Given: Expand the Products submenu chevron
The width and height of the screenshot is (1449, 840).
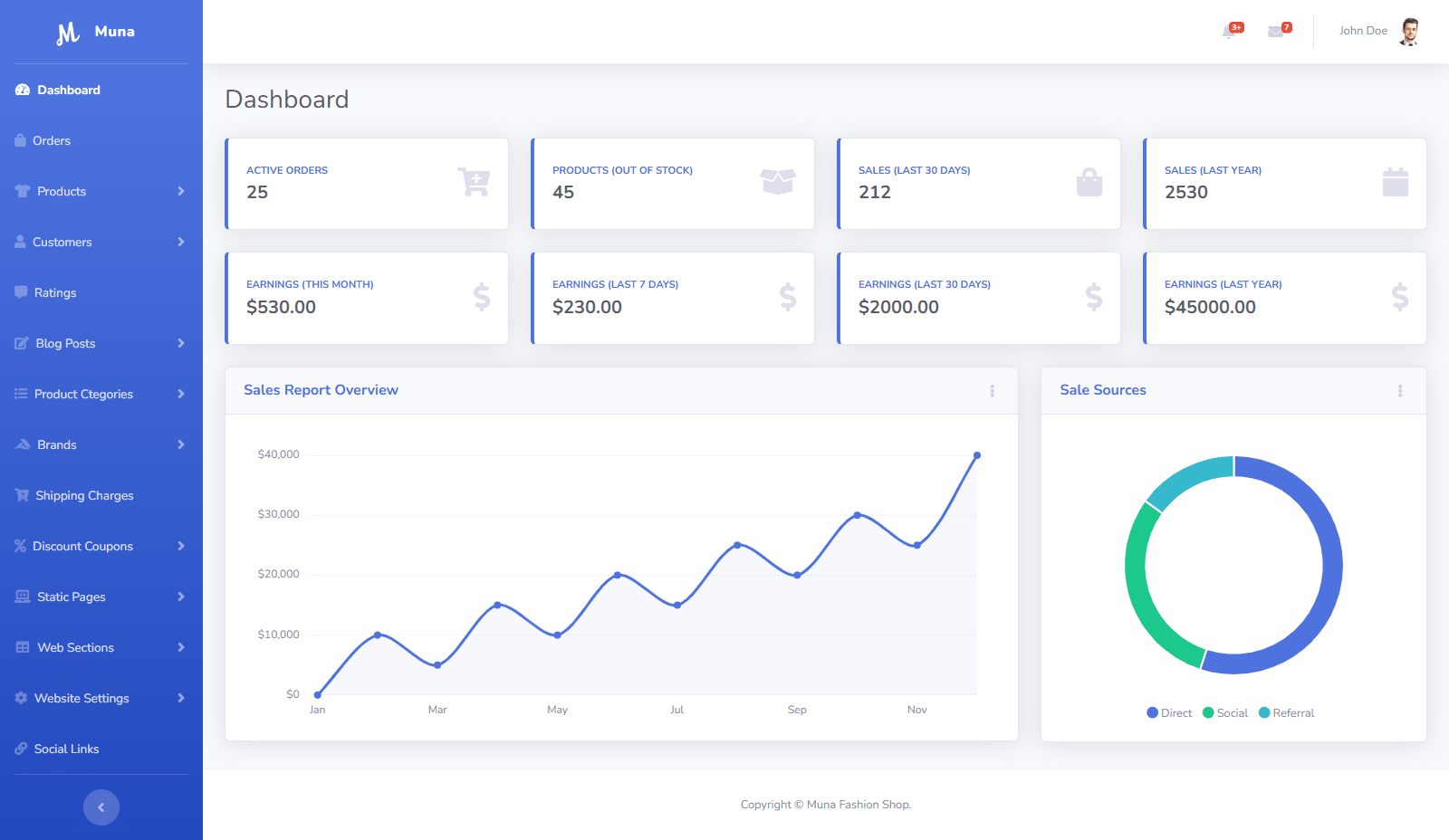Looking at the screenshot, I should point(181,191).
